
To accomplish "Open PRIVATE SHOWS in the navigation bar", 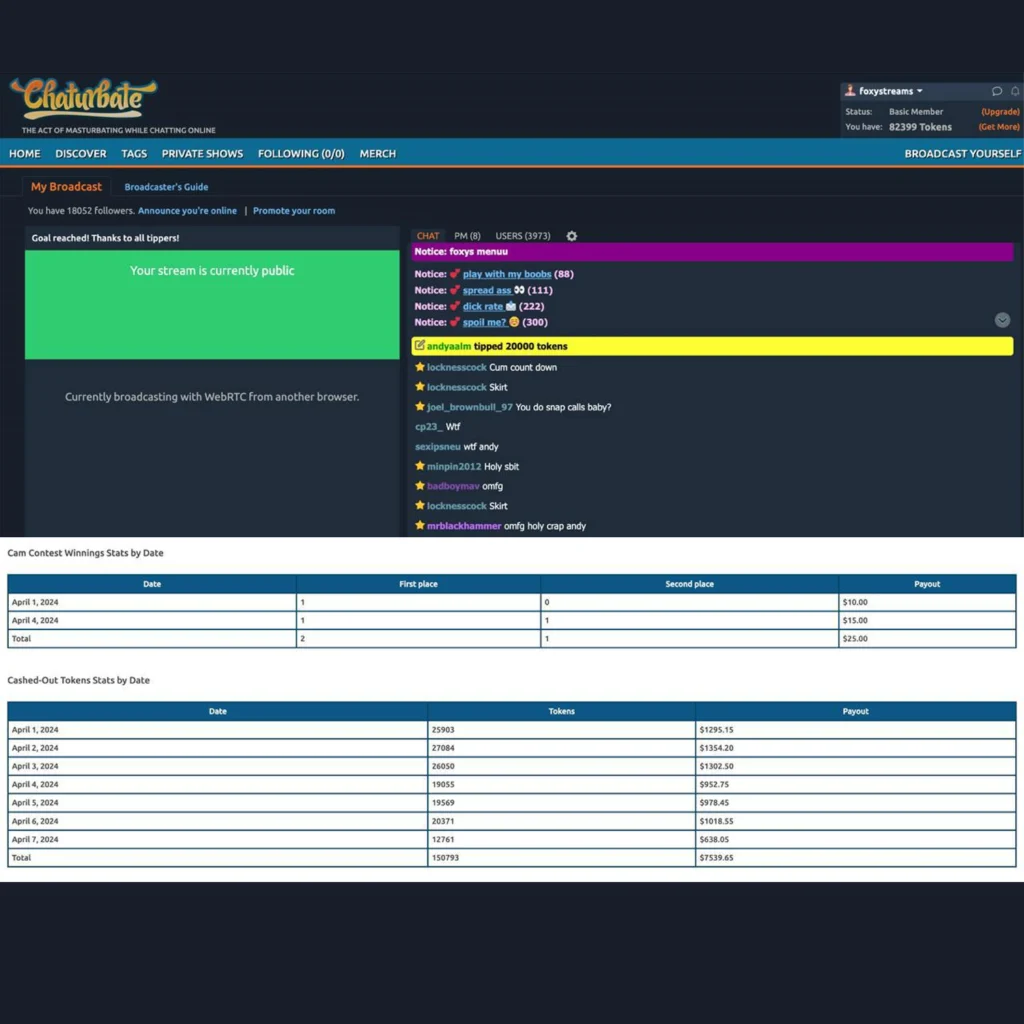I will [202, 153].
